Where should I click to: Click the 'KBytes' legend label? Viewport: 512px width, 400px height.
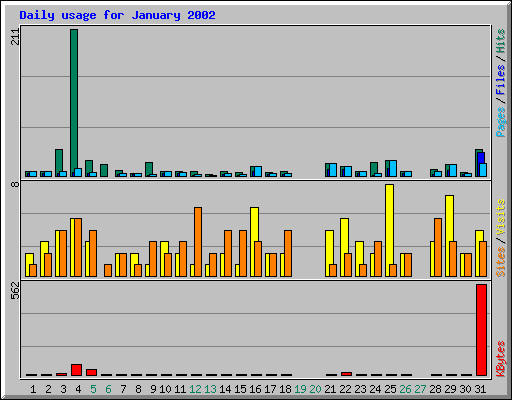click(500, 359)
